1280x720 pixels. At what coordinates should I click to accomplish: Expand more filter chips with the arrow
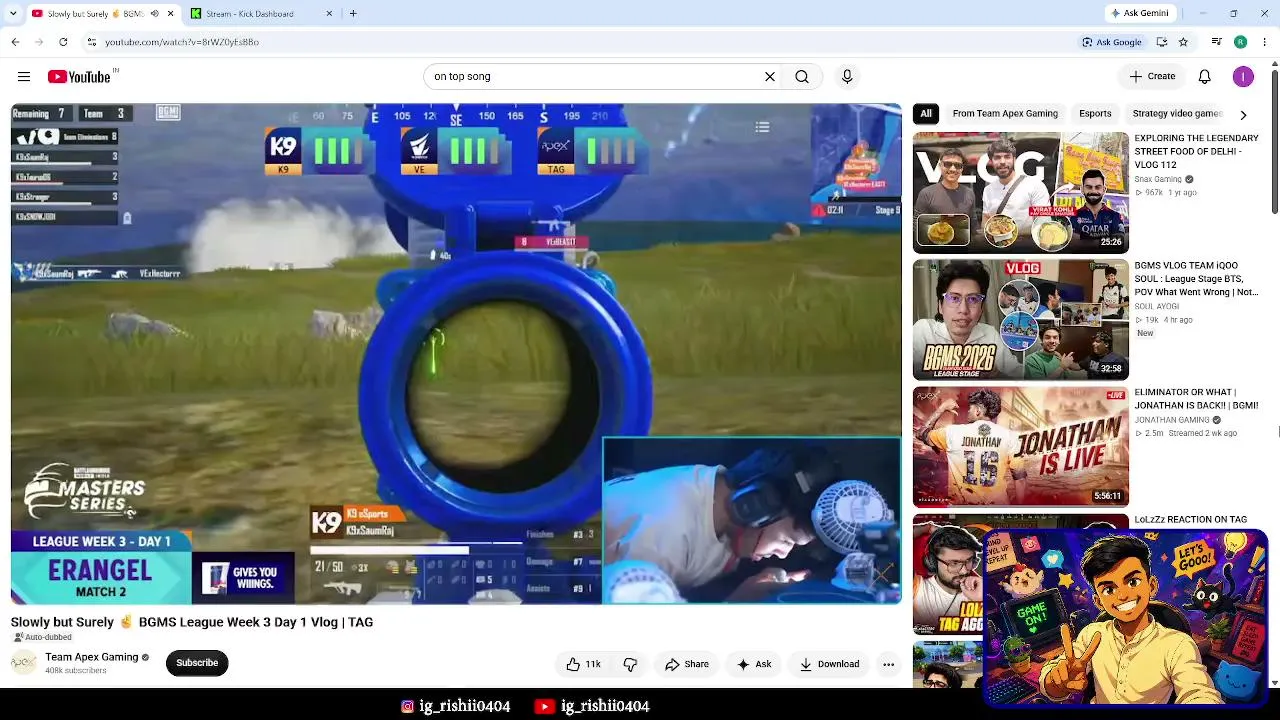tap(1243, 115)
